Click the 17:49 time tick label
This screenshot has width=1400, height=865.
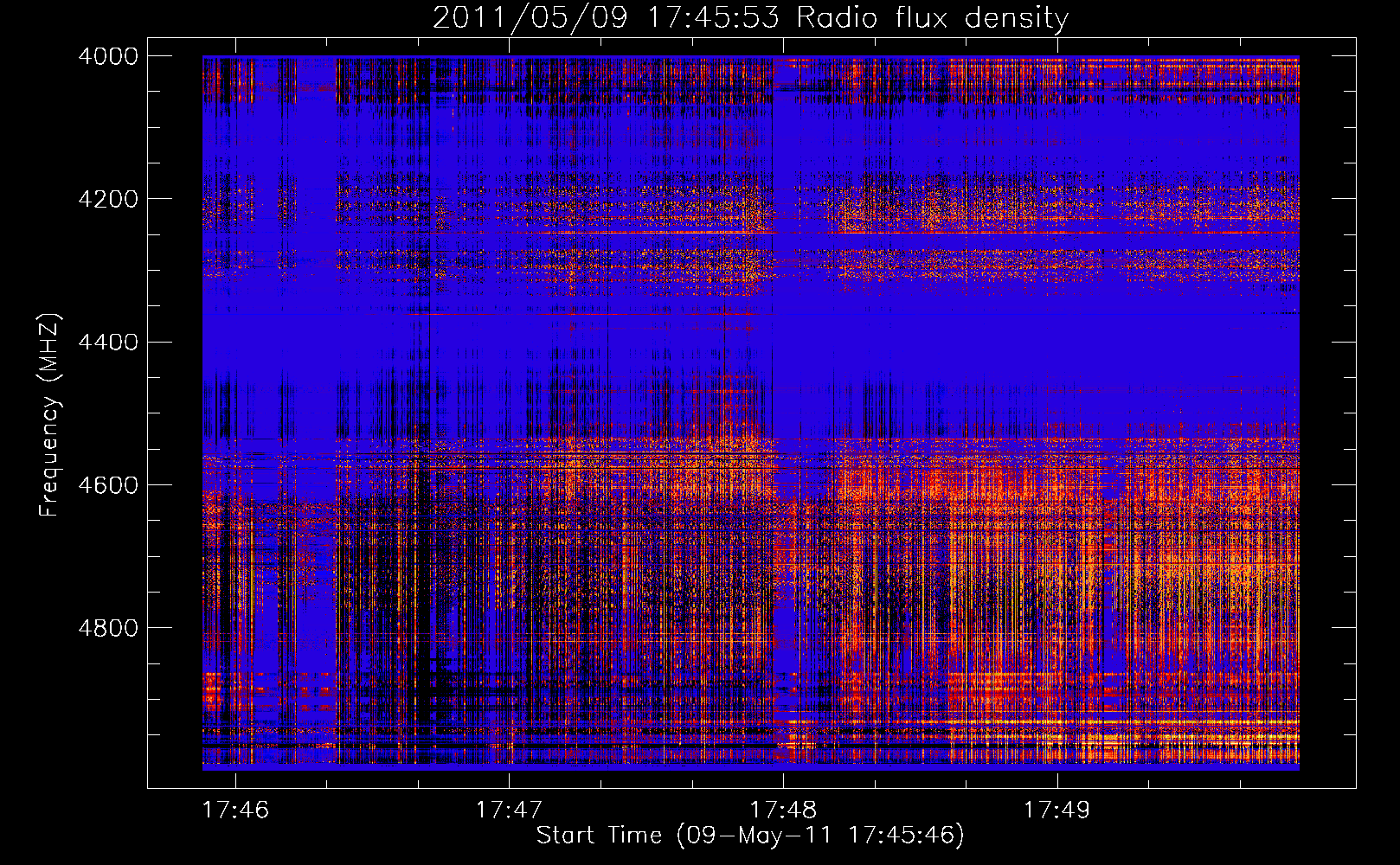pos(1056,810)
